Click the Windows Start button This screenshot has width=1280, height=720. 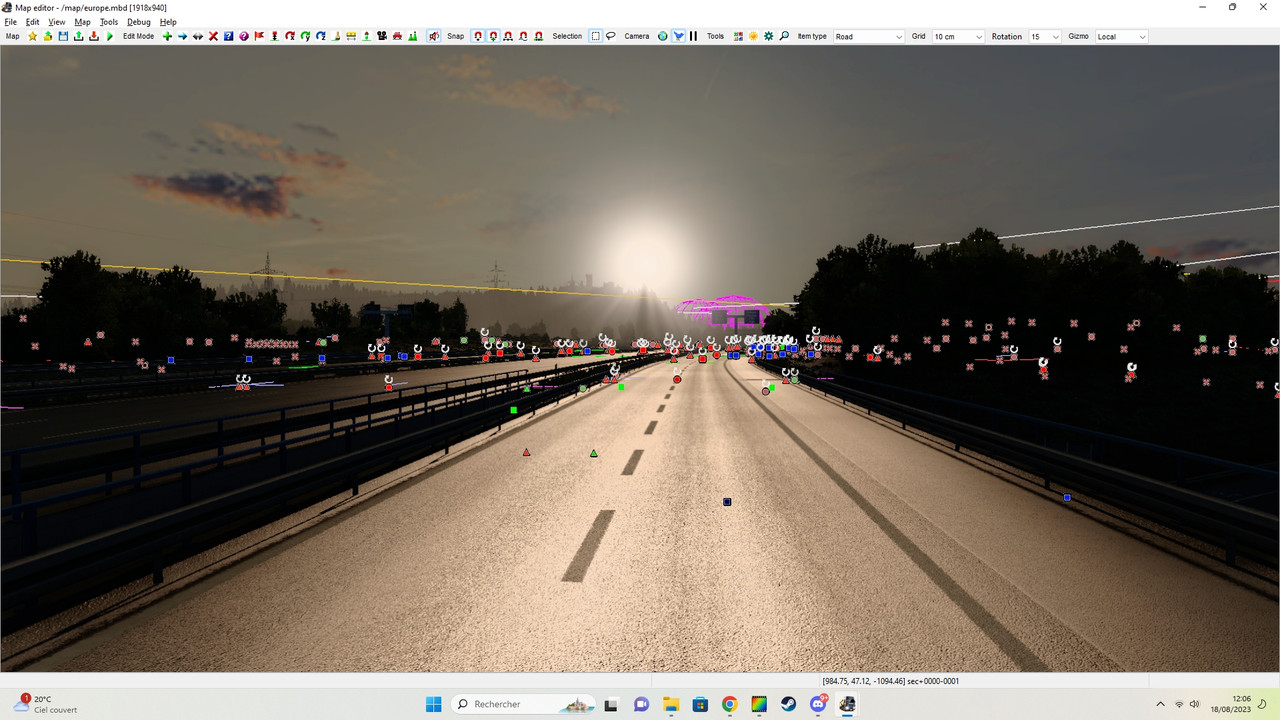[433, 704]
